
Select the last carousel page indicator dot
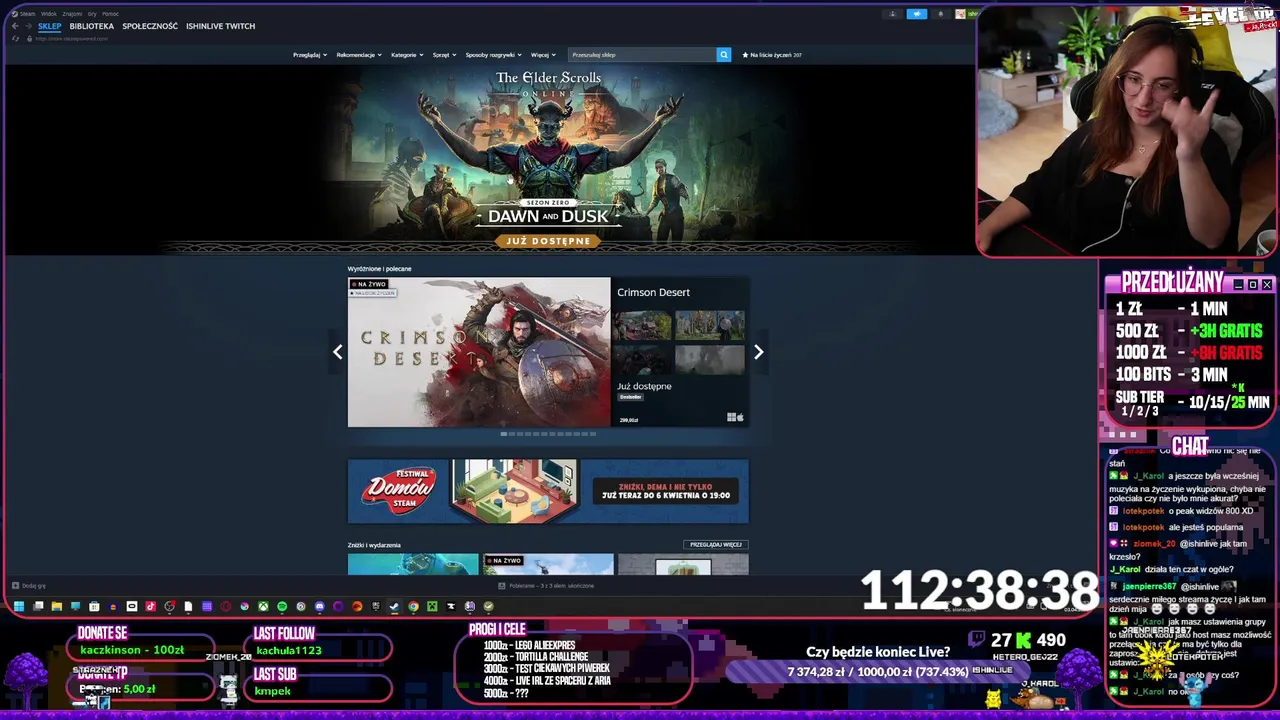pos(593,434)
